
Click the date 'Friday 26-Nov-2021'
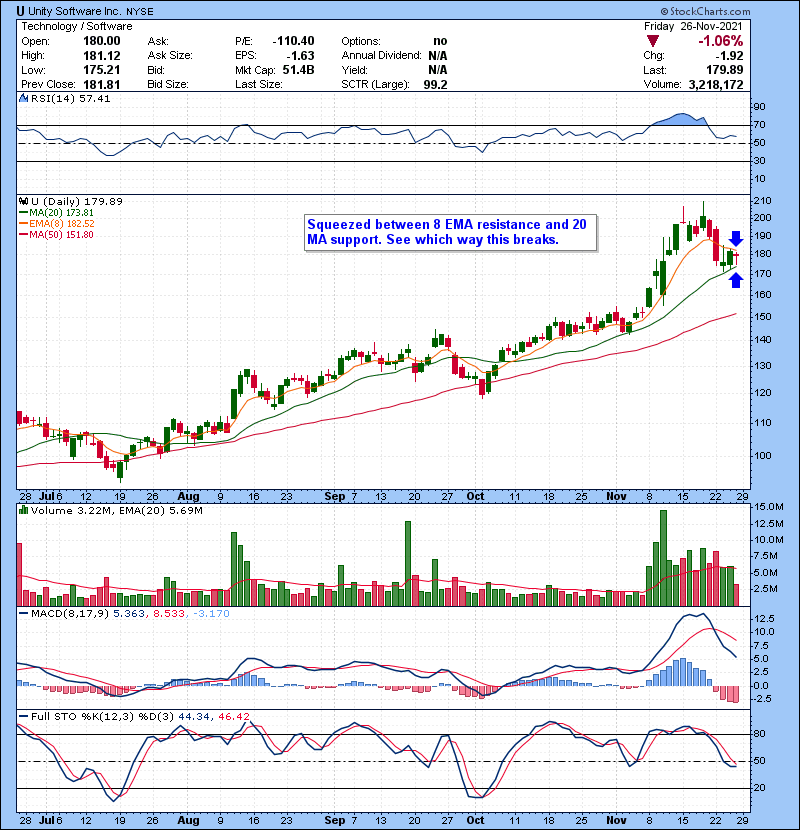coord(694,26)
